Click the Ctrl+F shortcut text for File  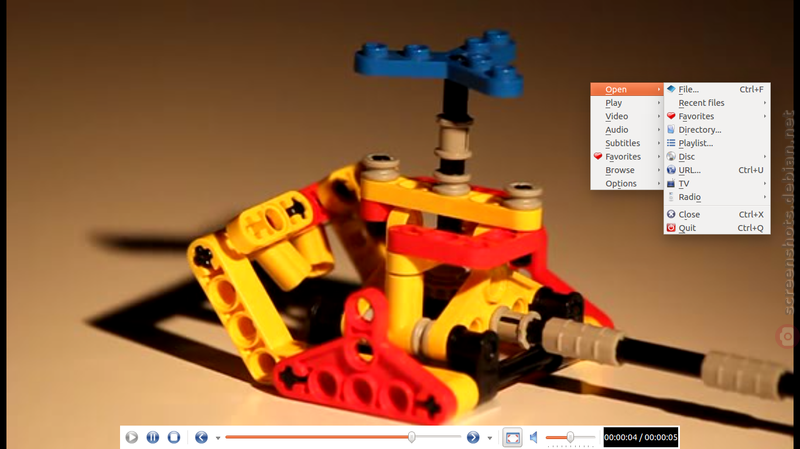point(752,89)
